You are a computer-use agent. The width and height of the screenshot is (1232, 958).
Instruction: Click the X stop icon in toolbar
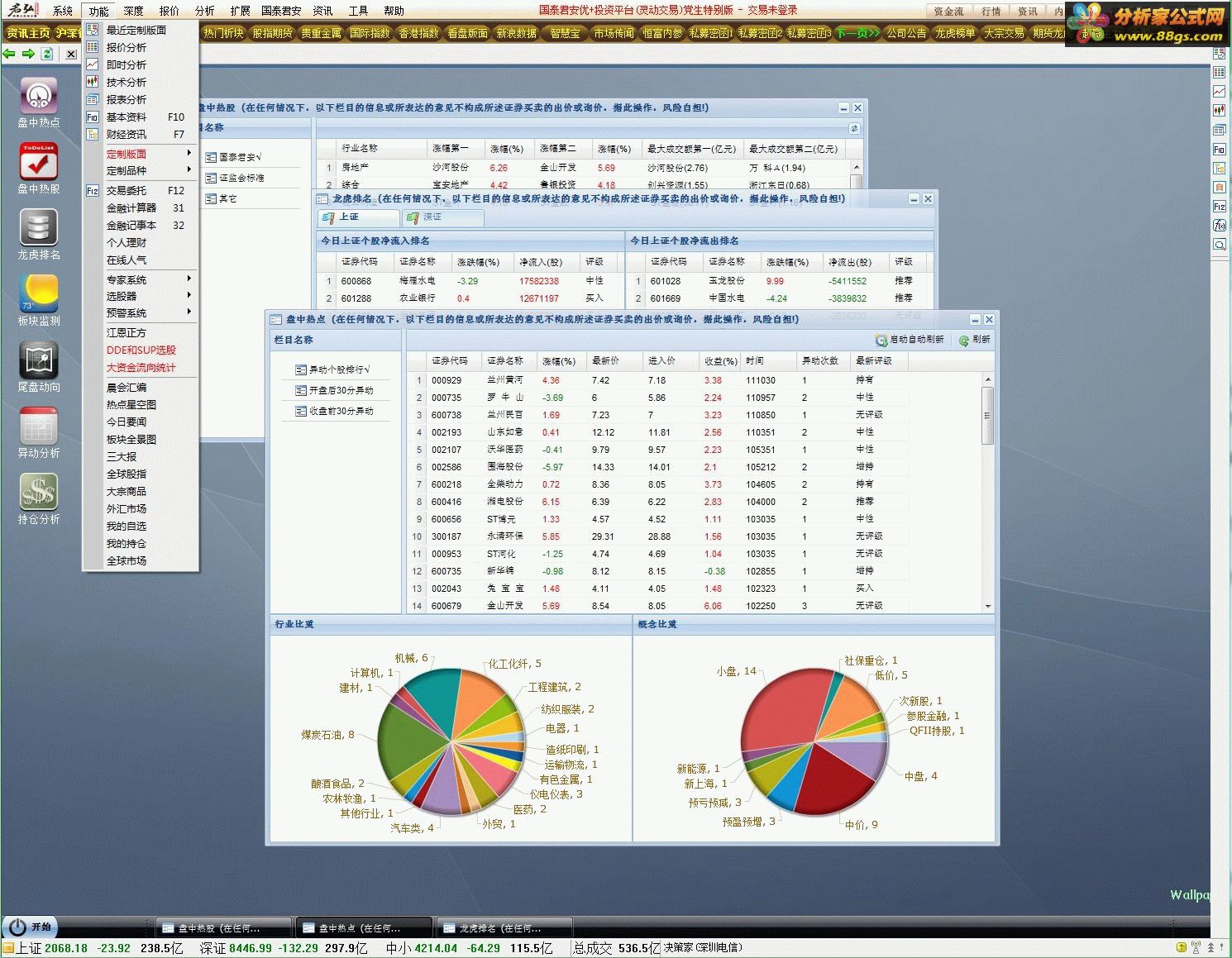[x=71, y=54]
